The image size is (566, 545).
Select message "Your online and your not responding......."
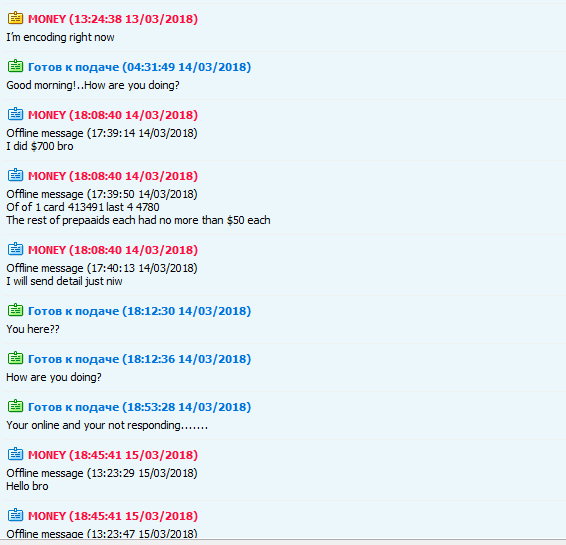[107, 425]
